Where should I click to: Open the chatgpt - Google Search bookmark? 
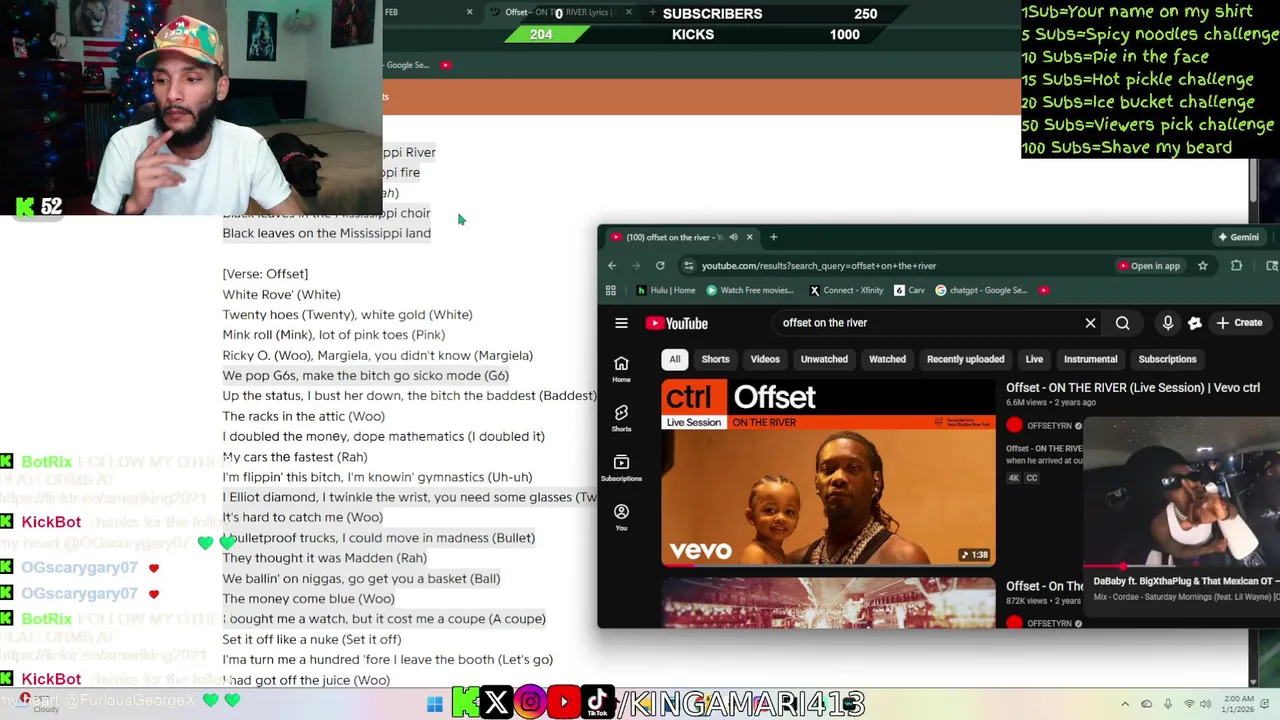(981, 290)
